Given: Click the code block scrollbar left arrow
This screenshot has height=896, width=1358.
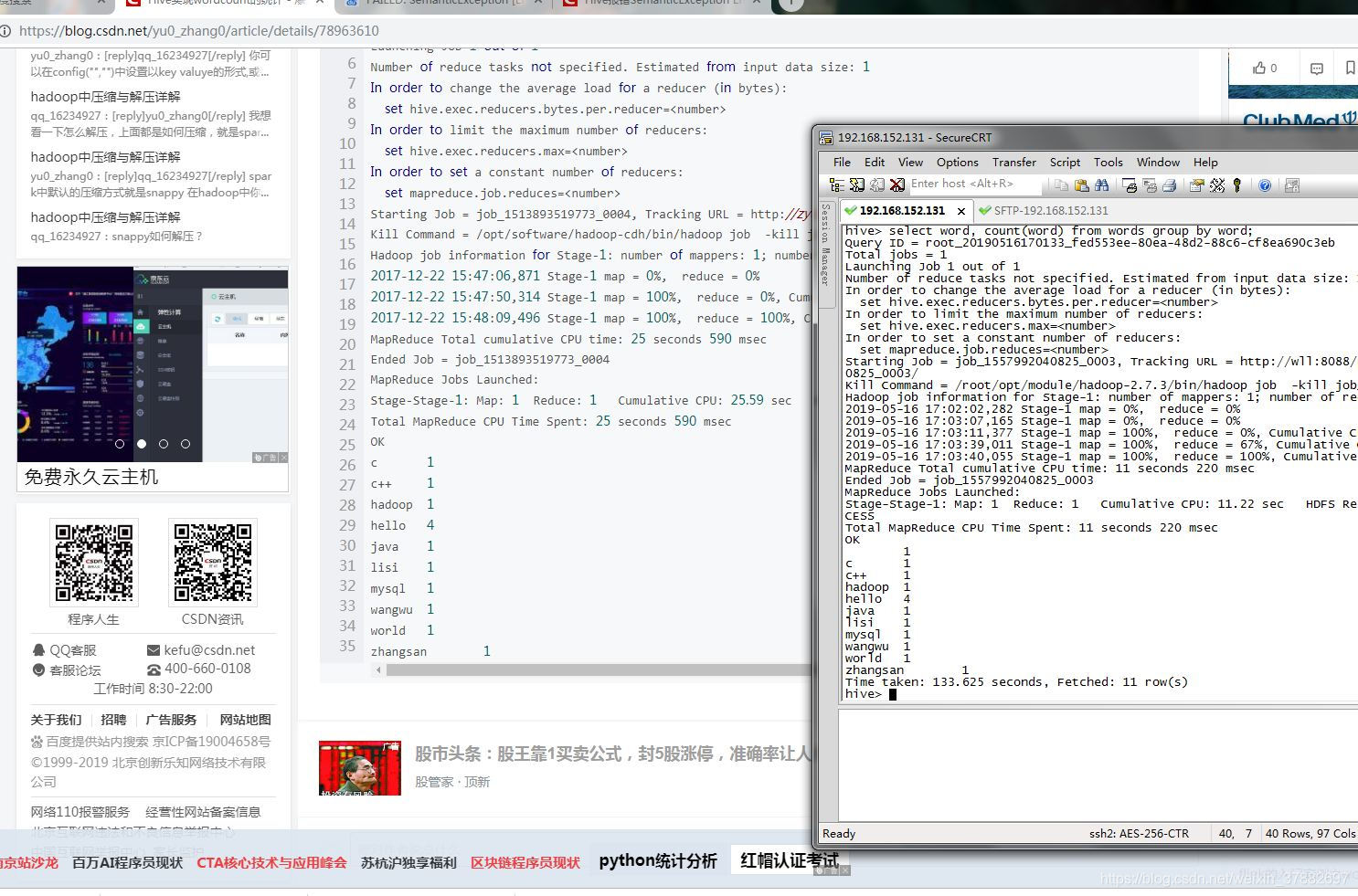Looking at the screenshot, I should tap(378, 669).
